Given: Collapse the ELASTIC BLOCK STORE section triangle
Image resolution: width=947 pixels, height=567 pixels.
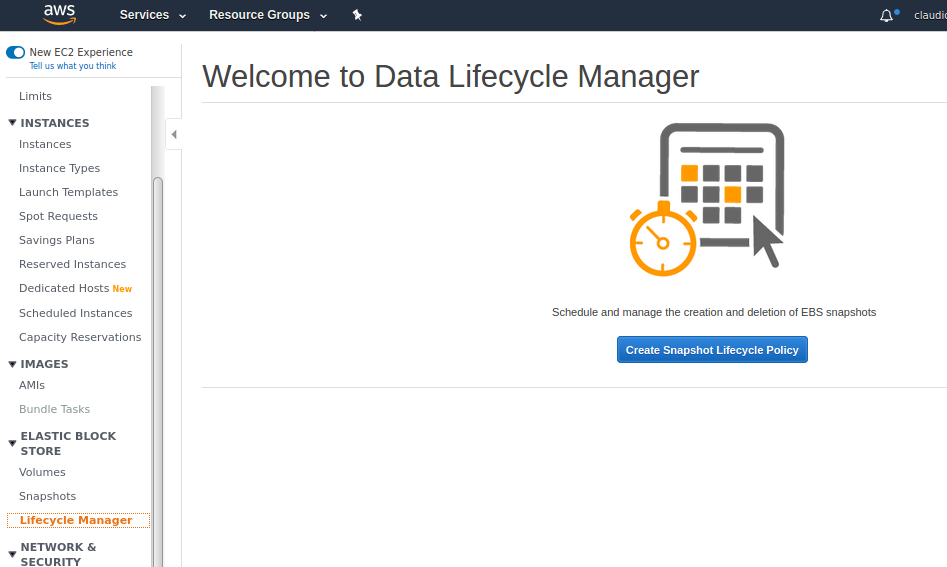Looking at the screenshot, I should pos(12,443).
